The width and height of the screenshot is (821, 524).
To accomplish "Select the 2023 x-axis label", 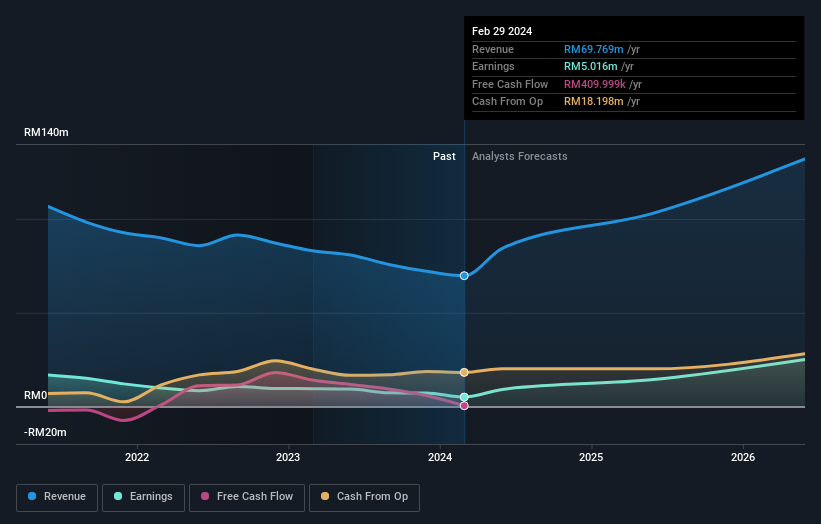I will coord(288,458).
